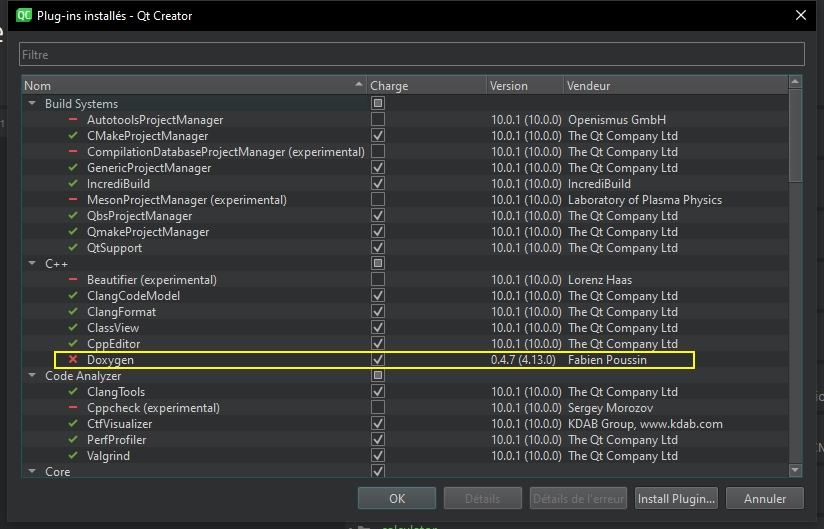This screenshot has height=529, width=824.
Task: Click green checkmark icon beside QmakeProjectManager
Action: point(73,232)
